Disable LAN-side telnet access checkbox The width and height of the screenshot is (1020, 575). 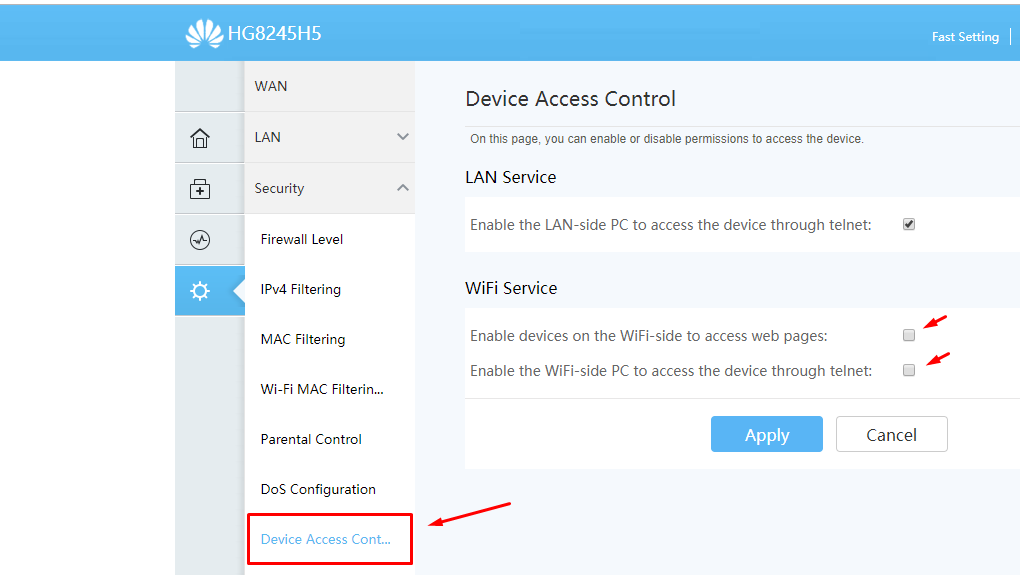(x=909, y=224)
